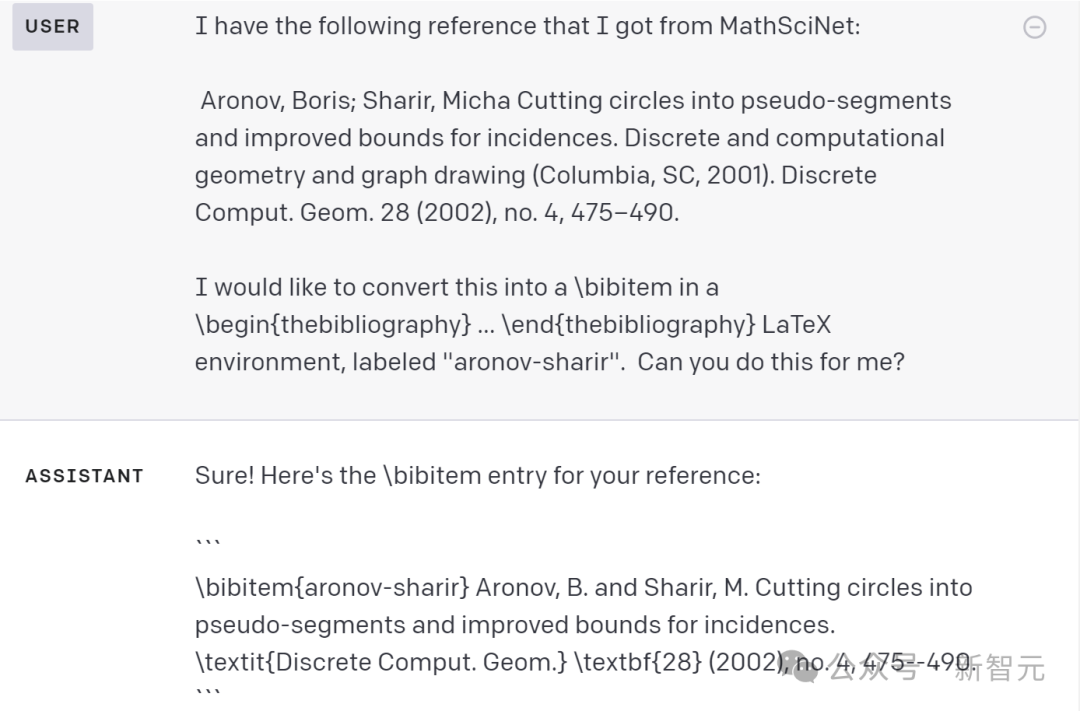Click the opening triple-backtick code fence
Screen dimensions: 1080x711
pyautogui.click(x=207, y=544)
